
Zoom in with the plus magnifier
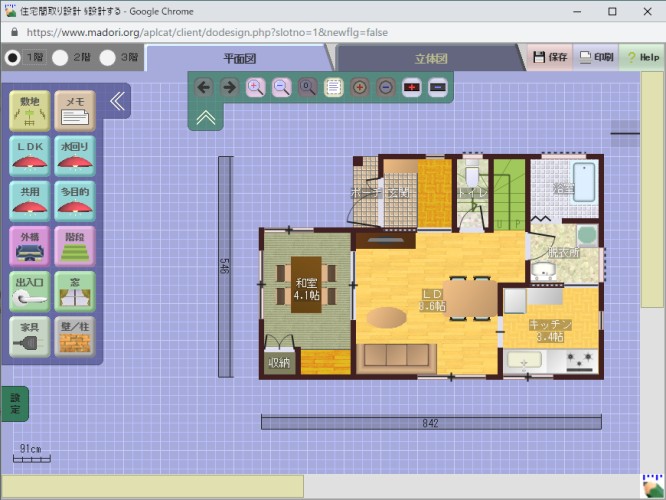tap(255, 87)
